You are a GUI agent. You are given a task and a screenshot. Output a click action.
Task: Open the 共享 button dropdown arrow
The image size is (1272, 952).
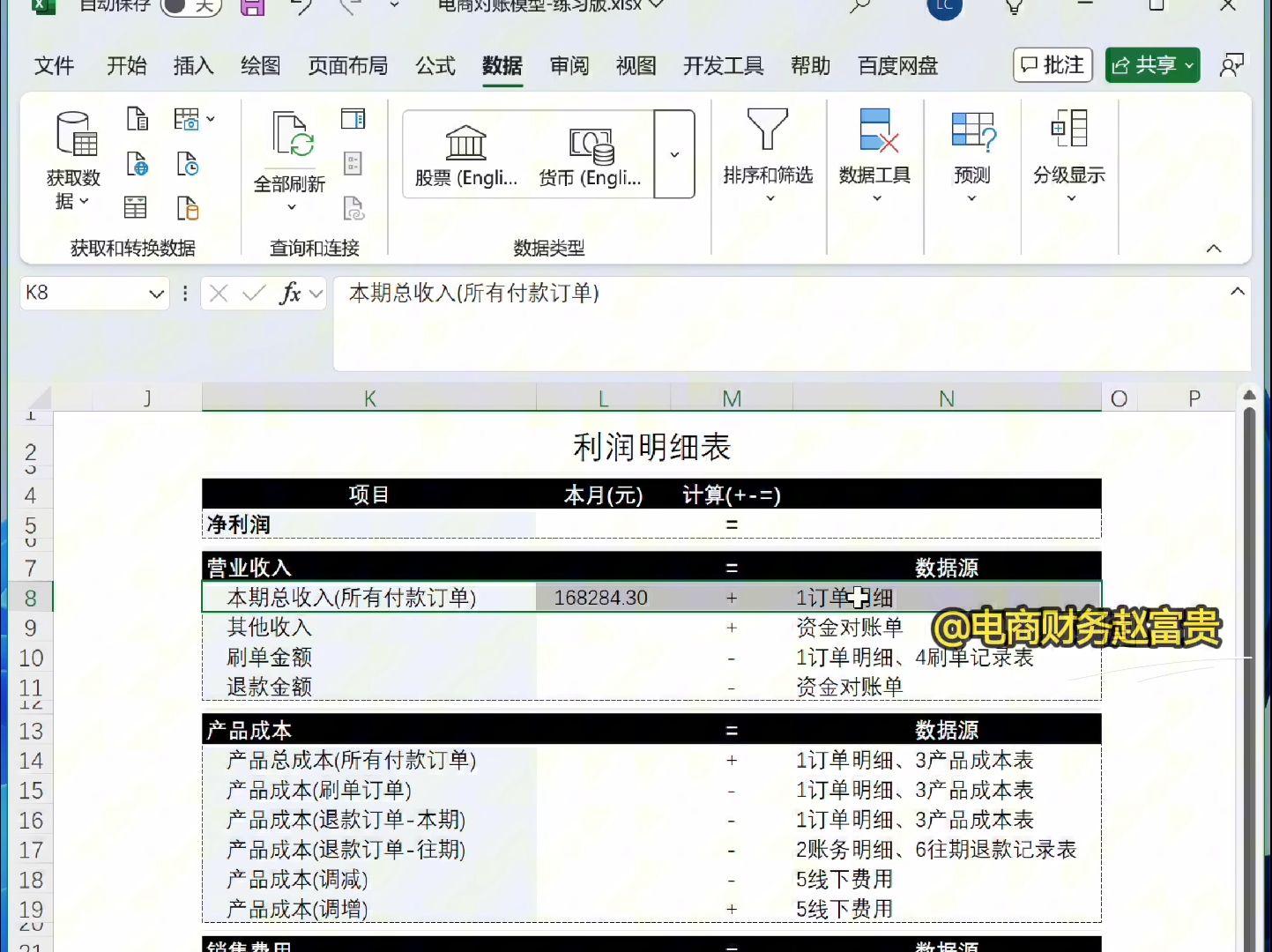click(x=1189, y=65)
